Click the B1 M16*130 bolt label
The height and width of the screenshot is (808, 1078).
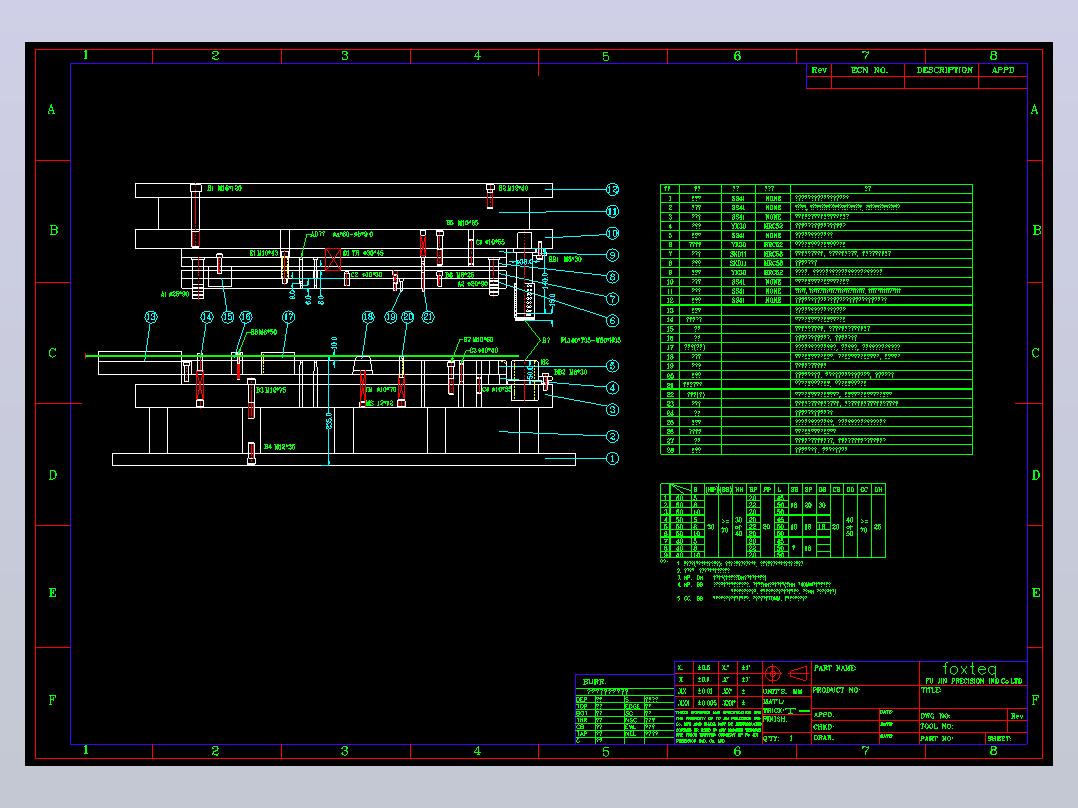[224, 188]
